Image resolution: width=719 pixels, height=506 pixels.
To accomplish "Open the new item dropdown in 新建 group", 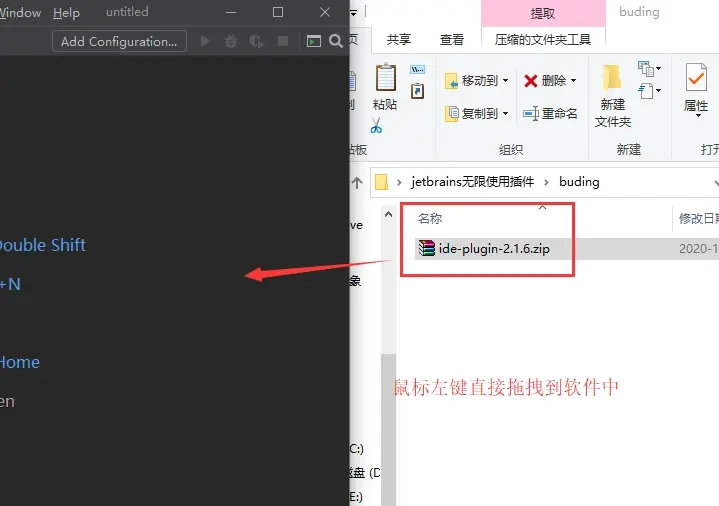I will 649,69.
